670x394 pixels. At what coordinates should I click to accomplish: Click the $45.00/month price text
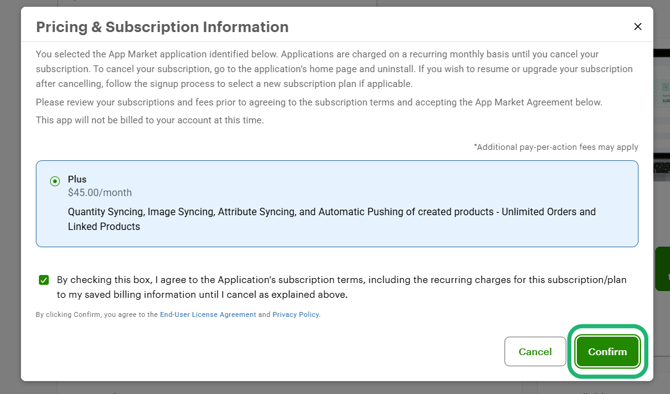click(x=100, y=193)
